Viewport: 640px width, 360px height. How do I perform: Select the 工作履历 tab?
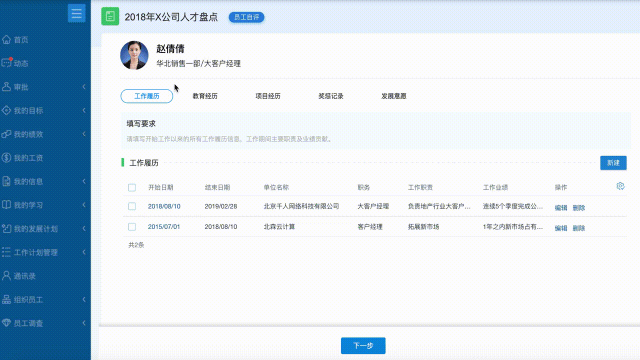tap(147, 96)
